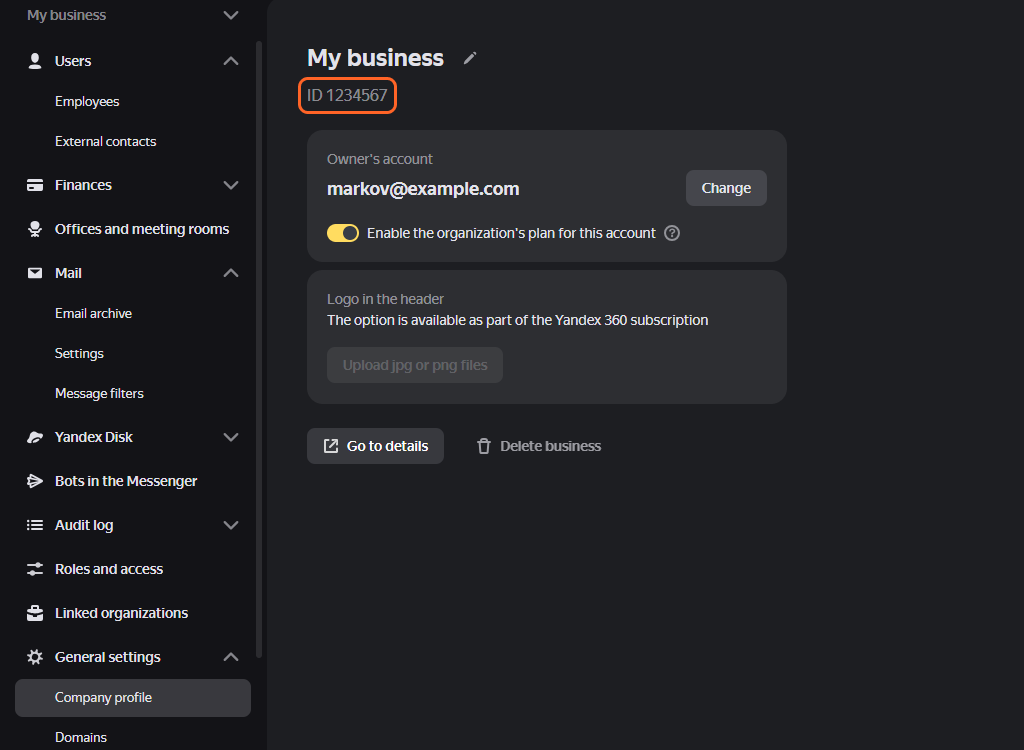Click the business ID 1234567 text
Image resolution: width=1024 pixels, height=750 pixels.
[x=347, y=96]
